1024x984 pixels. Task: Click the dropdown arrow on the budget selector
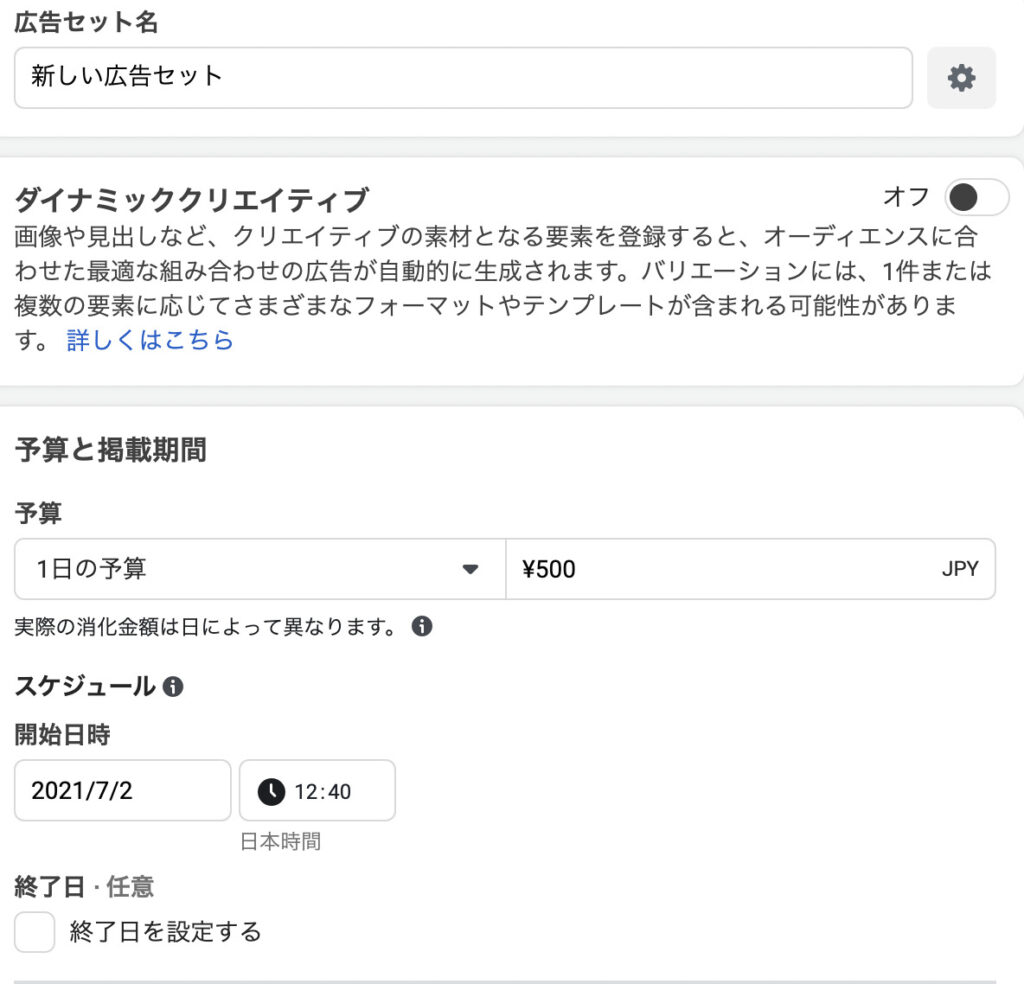470,568
